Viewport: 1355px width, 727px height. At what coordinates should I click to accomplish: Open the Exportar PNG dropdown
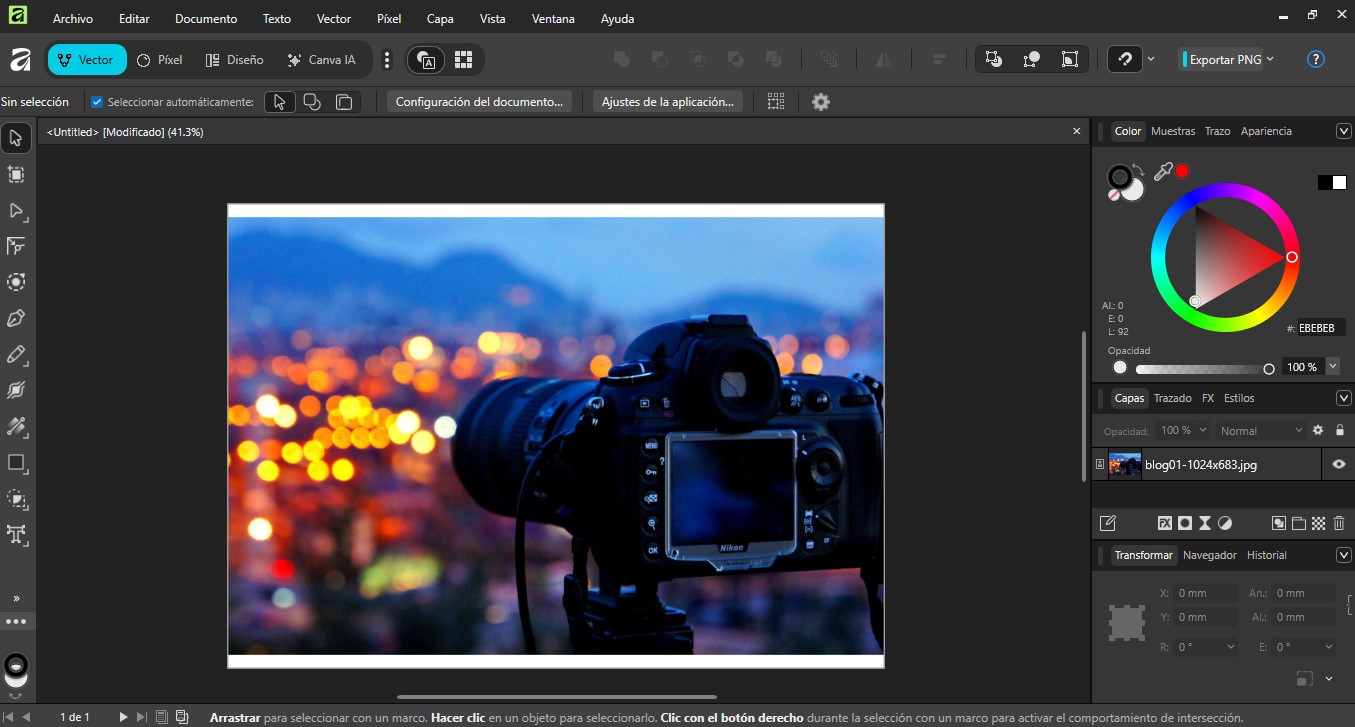pyautogui.click(x=1227, y=59)
